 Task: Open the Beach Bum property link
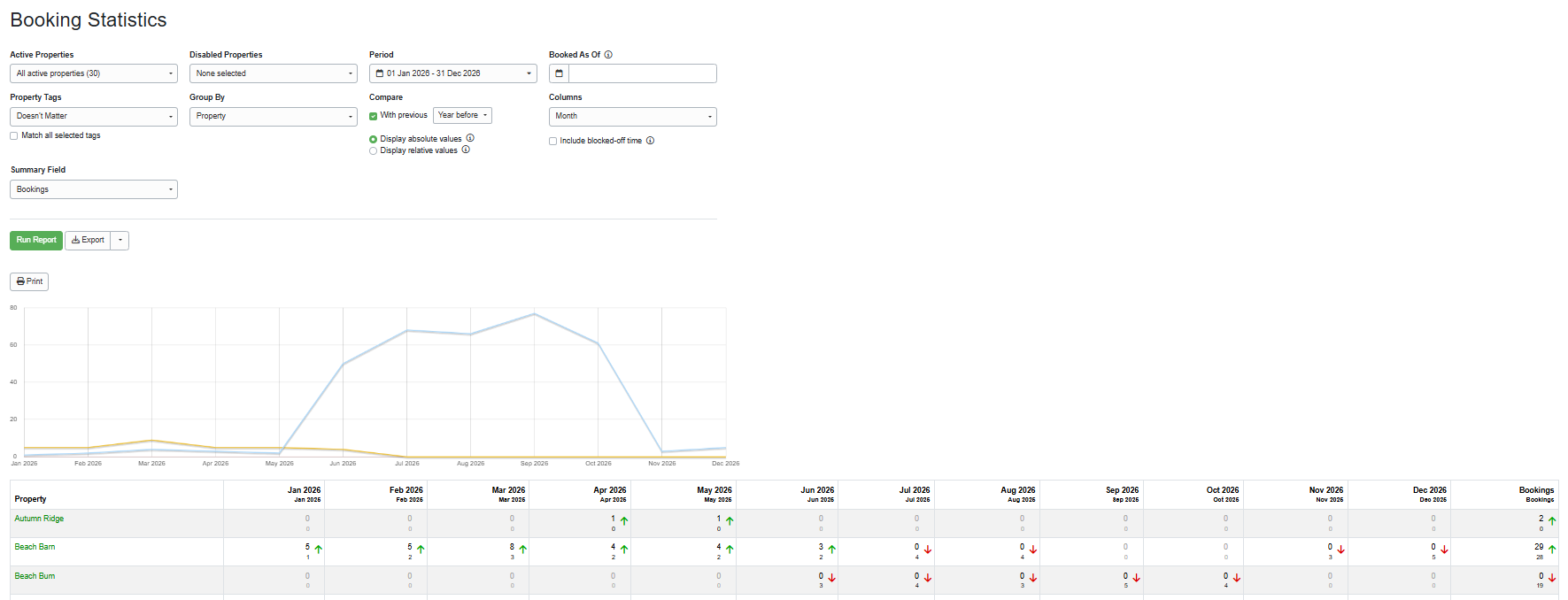point(35,576)
